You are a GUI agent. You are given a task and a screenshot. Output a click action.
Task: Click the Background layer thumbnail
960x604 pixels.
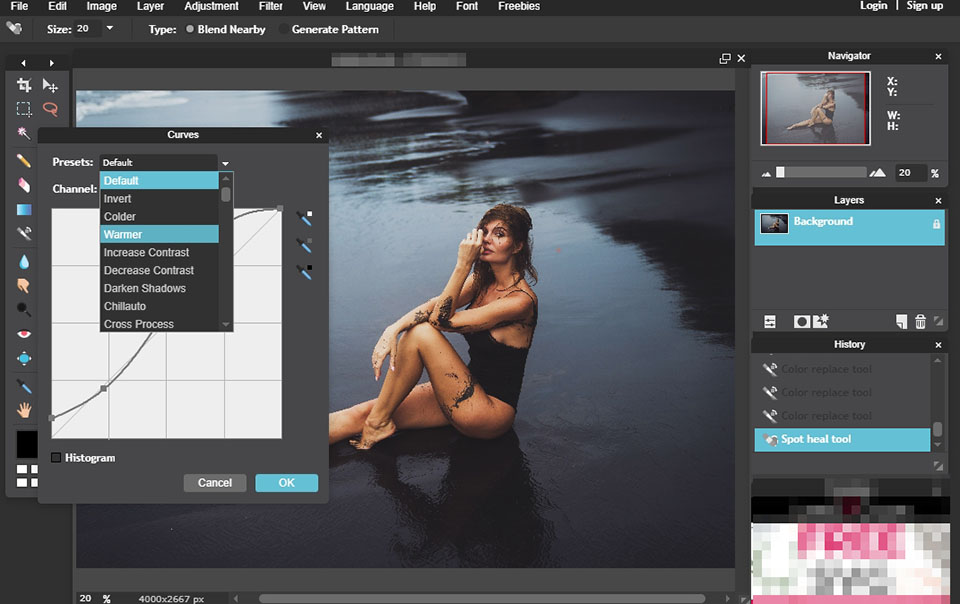pyautogui.click(x=774, y=223)
